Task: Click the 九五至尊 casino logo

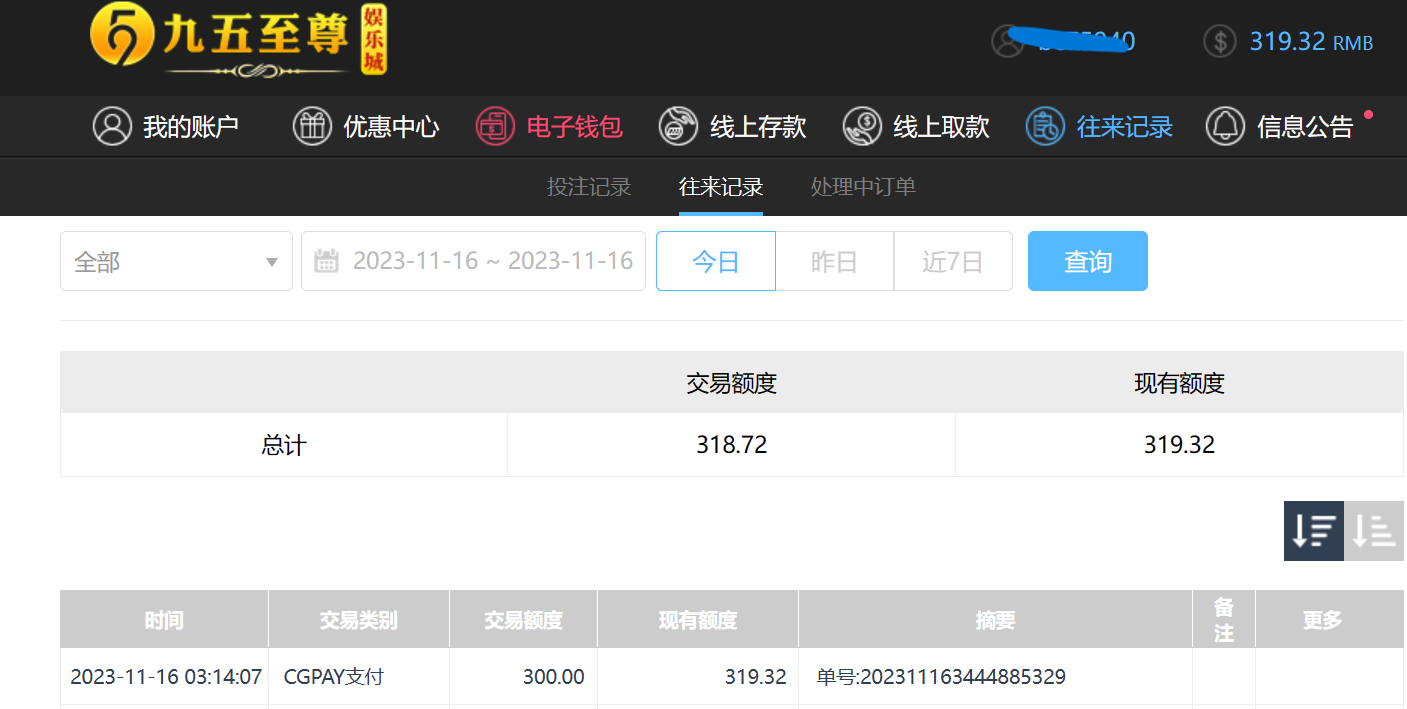Action: click(x=238, y=41)
